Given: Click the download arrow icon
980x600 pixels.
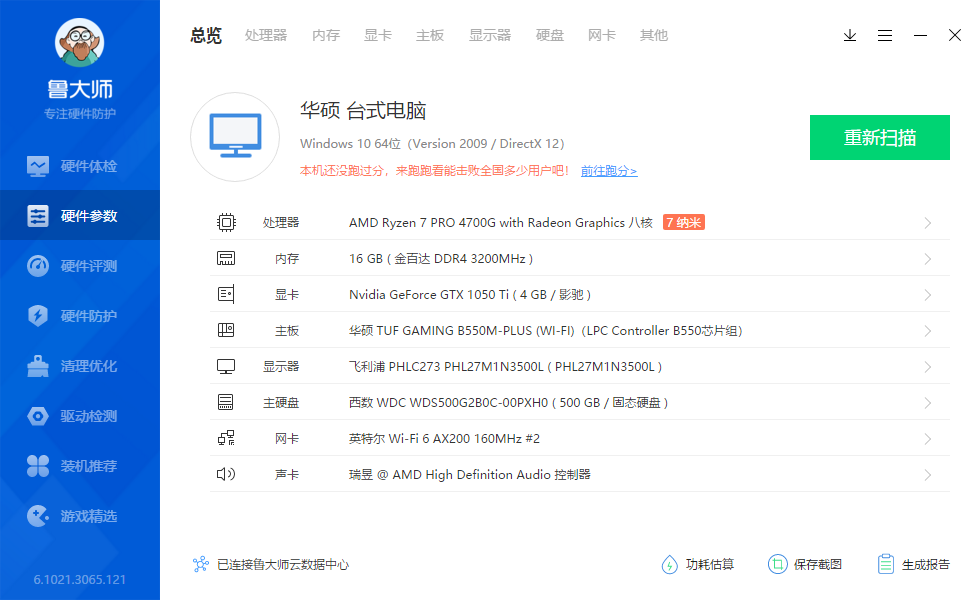Looking at the screenshot, I should click(x=850, y=35).
